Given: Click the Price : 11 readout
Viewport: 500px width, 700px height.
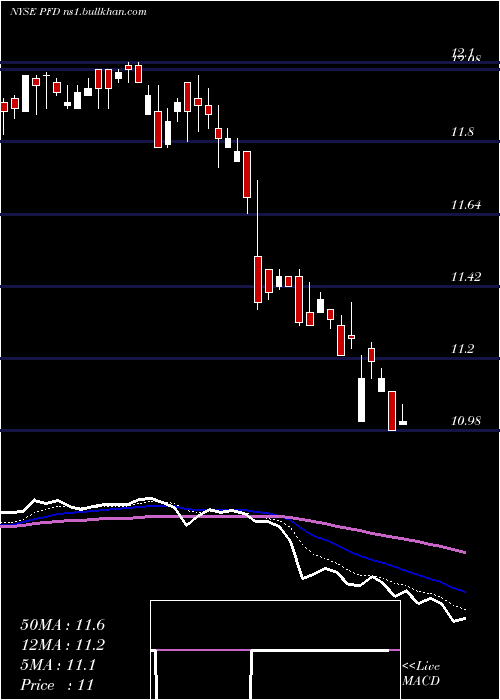Looking at the screenshot, I should [57, 685].
